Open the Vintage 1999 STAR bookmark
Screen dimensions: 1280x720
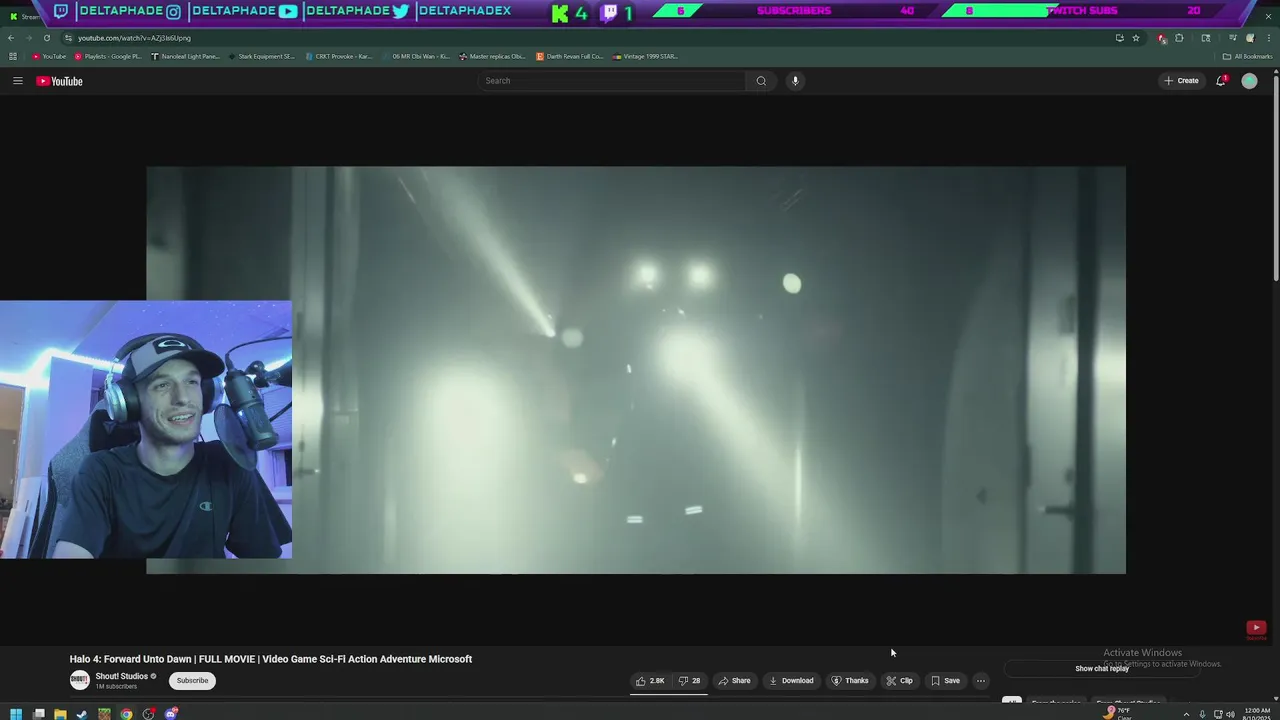(646, 56)
